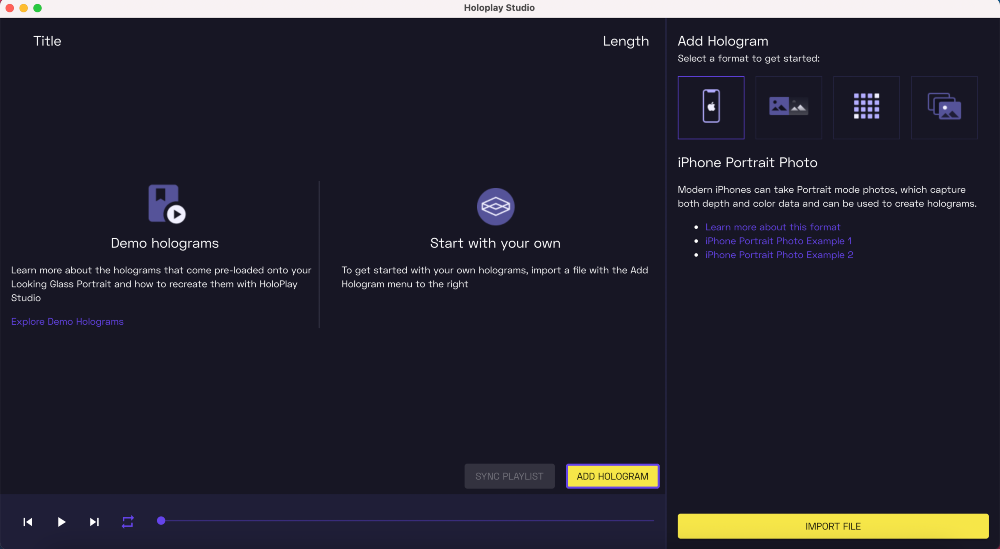Select the iPhone Portrait Photo format icon
1000x549 pixels.
tap(711, 107)
